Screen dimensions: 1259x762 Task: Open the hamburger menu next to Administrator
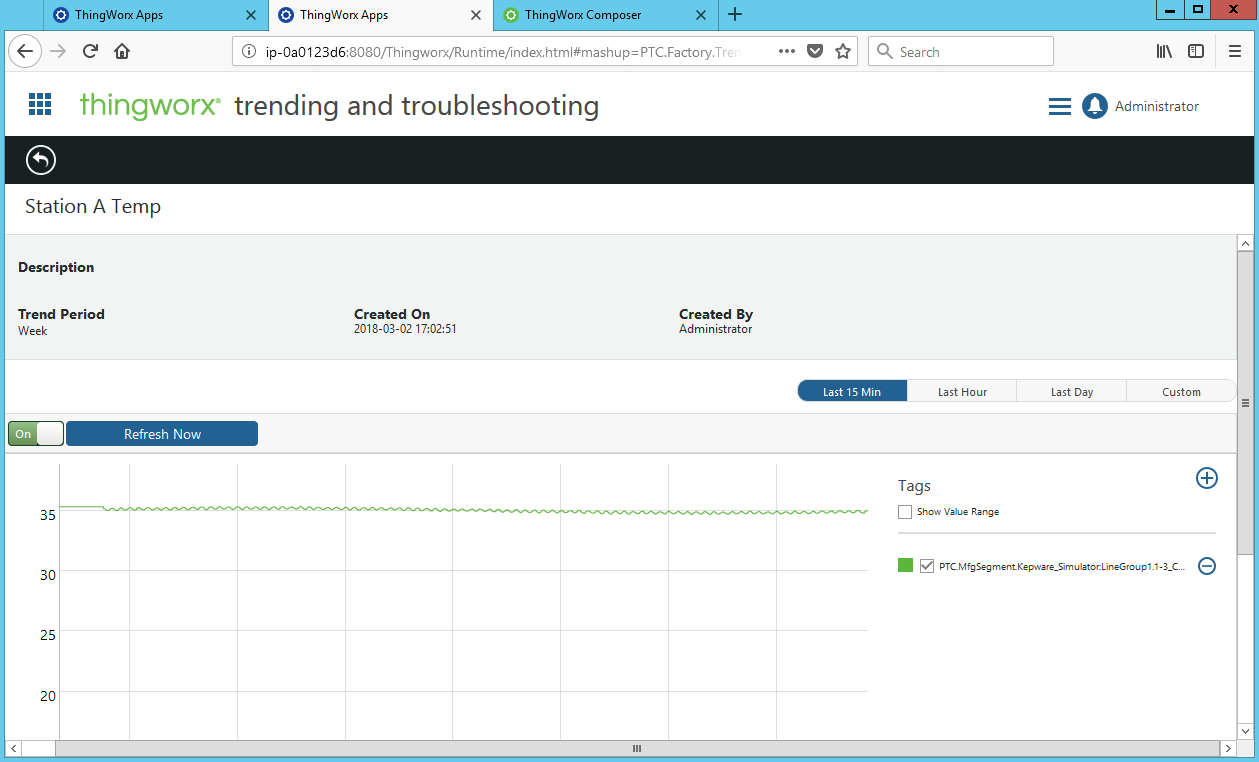coord(1059,105)
